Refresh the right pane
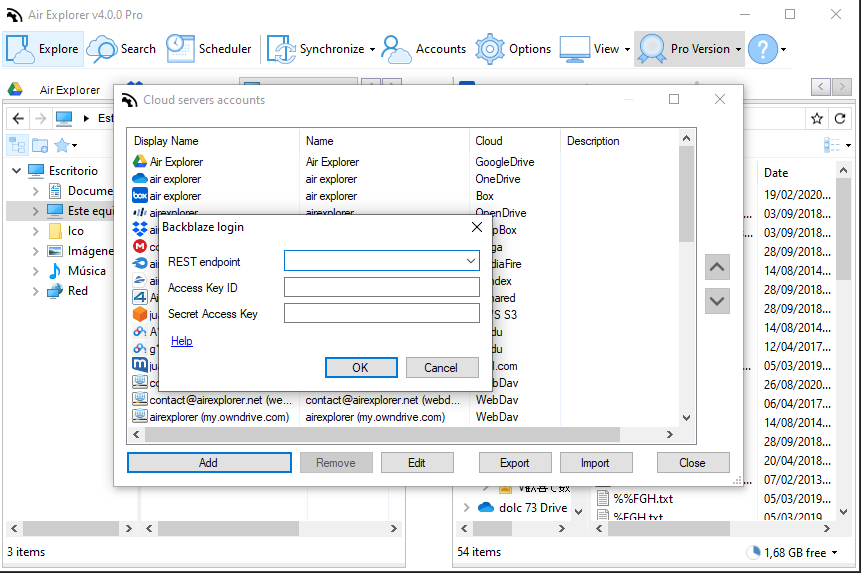Image resolution: width=861 pixels, height=573 pixels. pos(840,119)
